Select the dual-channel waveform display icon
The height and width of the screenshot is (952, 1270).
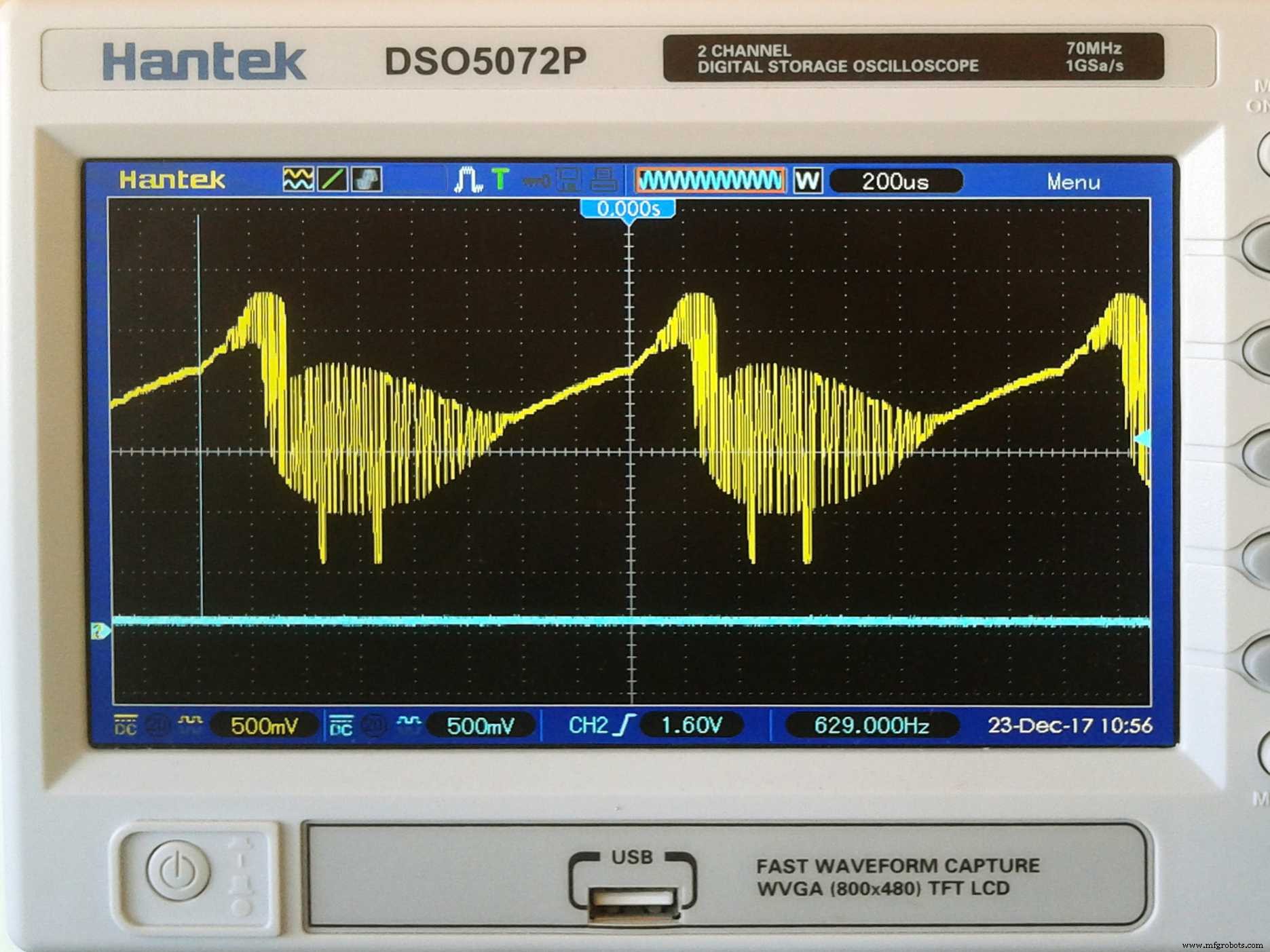click(299, 180)
